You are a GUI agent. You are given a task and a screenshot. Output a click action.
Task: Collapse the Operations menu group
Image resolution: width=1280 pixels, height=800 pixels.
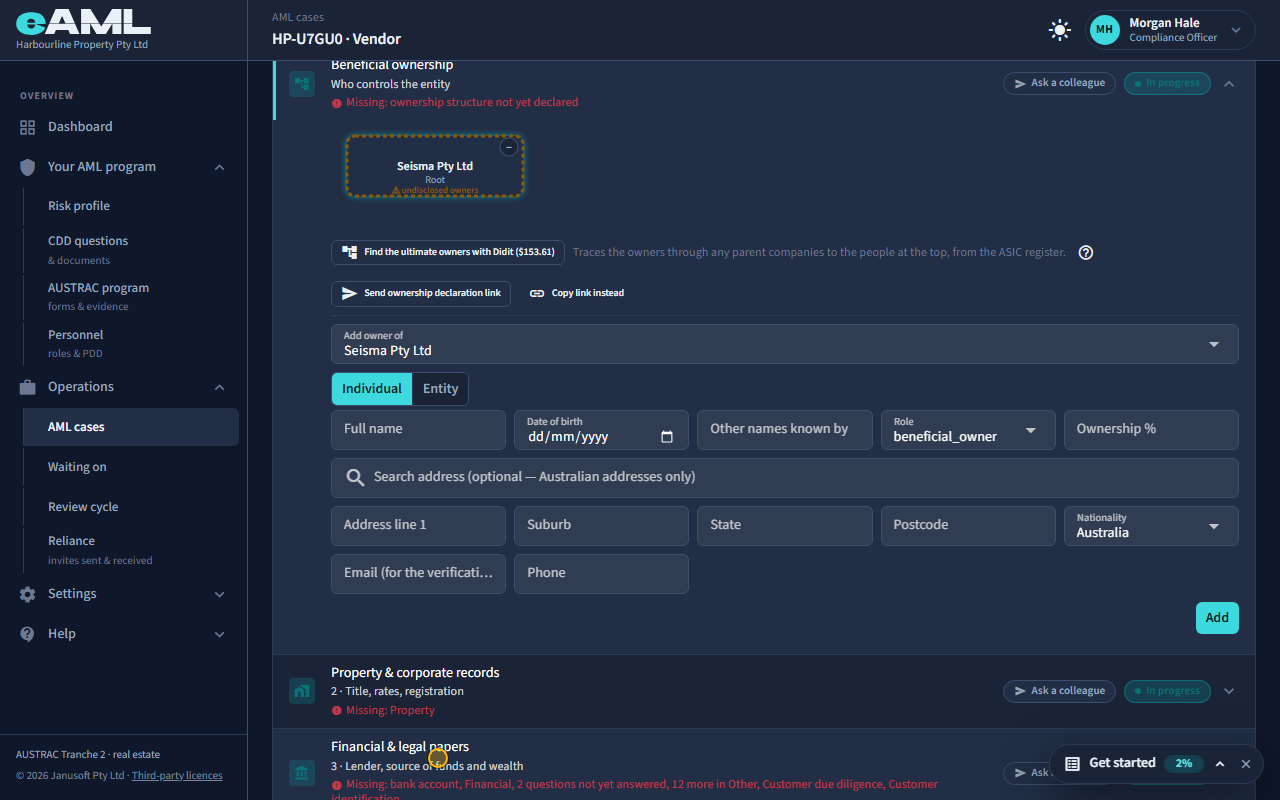[x=220, y=387]
